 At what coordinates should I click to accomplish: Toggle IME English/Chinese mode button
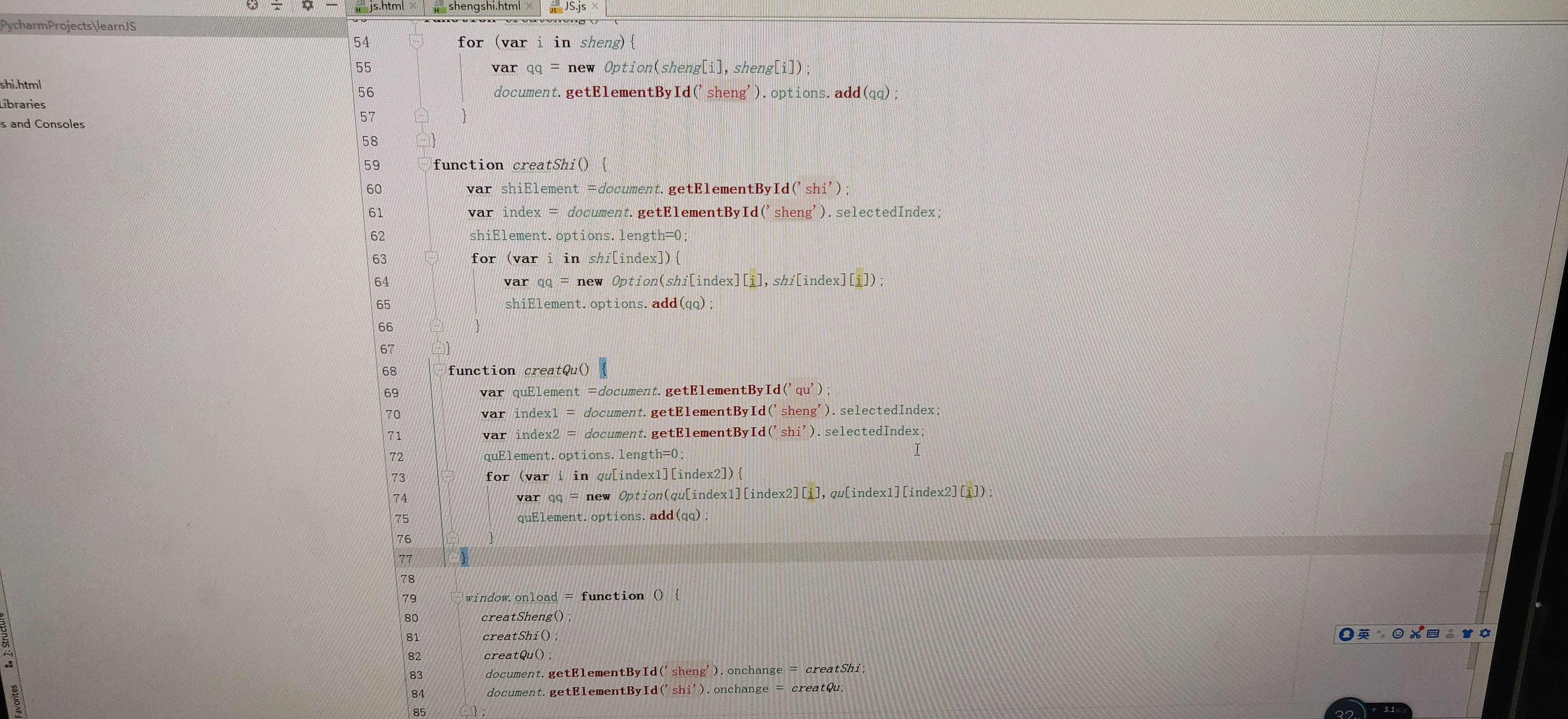1363,634
